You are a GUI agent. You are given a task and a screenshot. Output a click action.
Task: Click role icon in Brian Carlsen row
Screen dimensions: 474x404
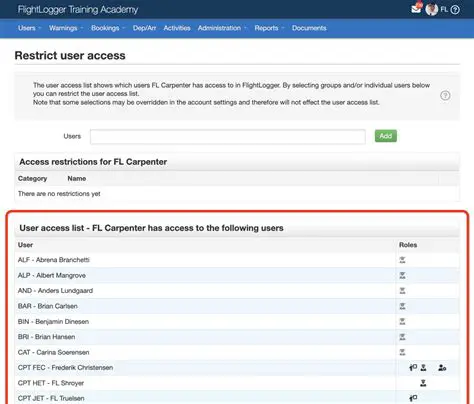(x=402, y=306)
